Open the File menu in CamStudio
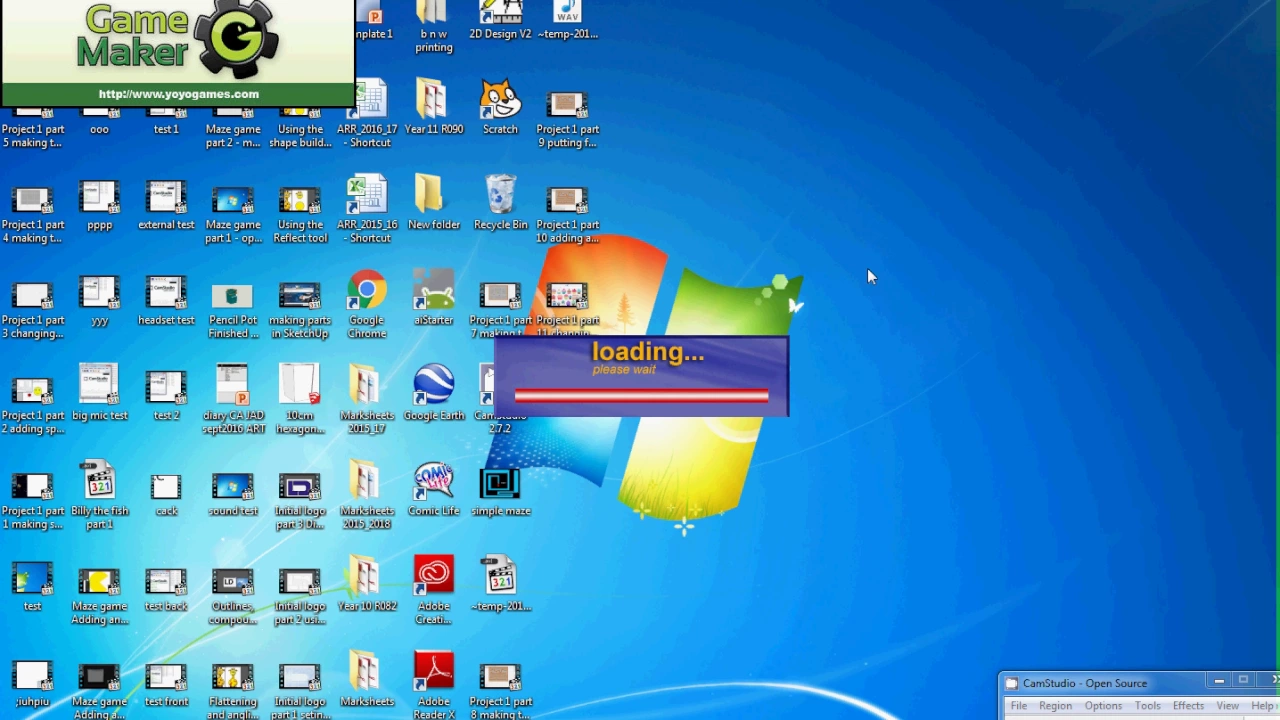1280x720 pixels. coord(1018,706)
